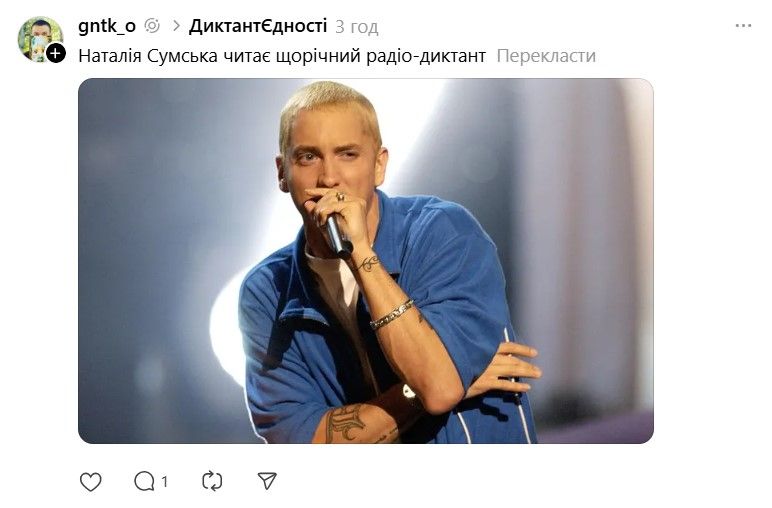Open replies via the comment bubble icon
Viewport: 772px width, 508px height.
pyautogui.click(x=144, y=481)
